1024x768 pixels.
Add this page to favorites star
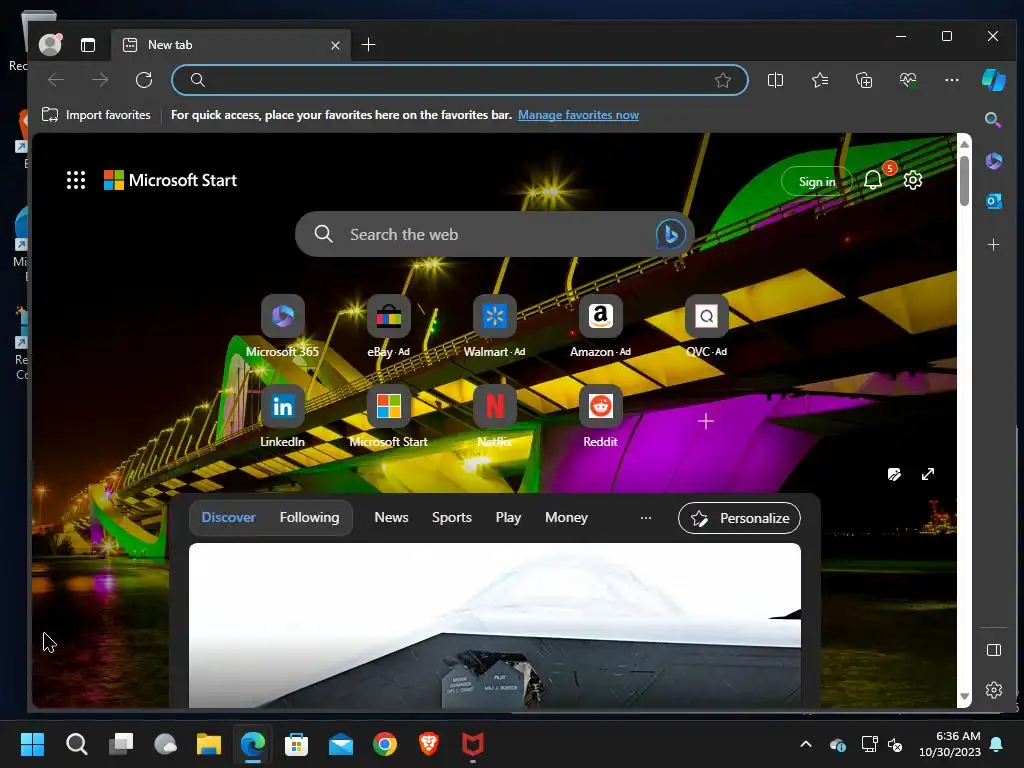coord(722,80)
